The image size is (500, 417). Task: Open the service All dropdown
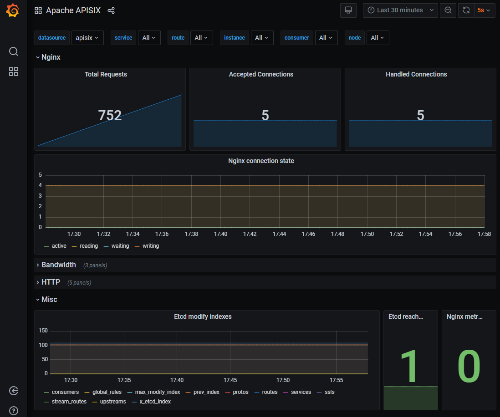point(149,38)
